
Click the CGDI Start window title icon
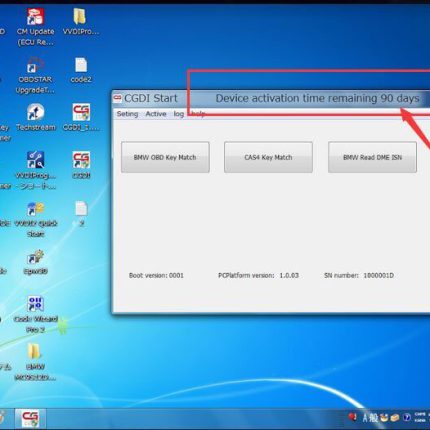coord(117,98)
